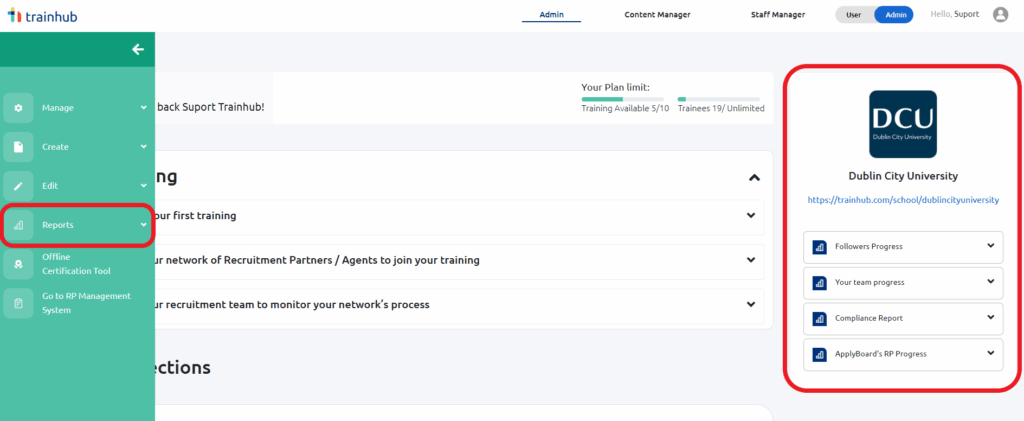Click the Reports bar chart icon
This screenshot has width=1024, height=421.
pos(18,225)
